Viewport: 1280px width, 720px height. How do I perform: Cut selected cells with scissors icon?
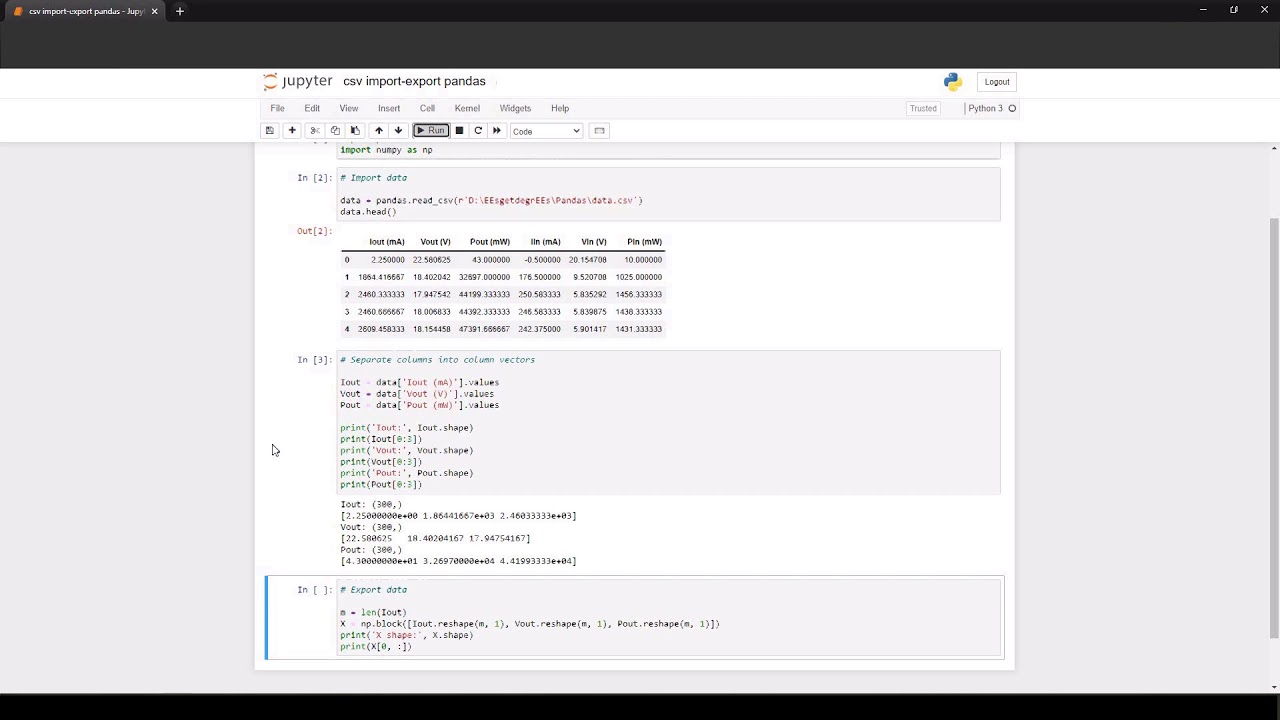(314, 131)
